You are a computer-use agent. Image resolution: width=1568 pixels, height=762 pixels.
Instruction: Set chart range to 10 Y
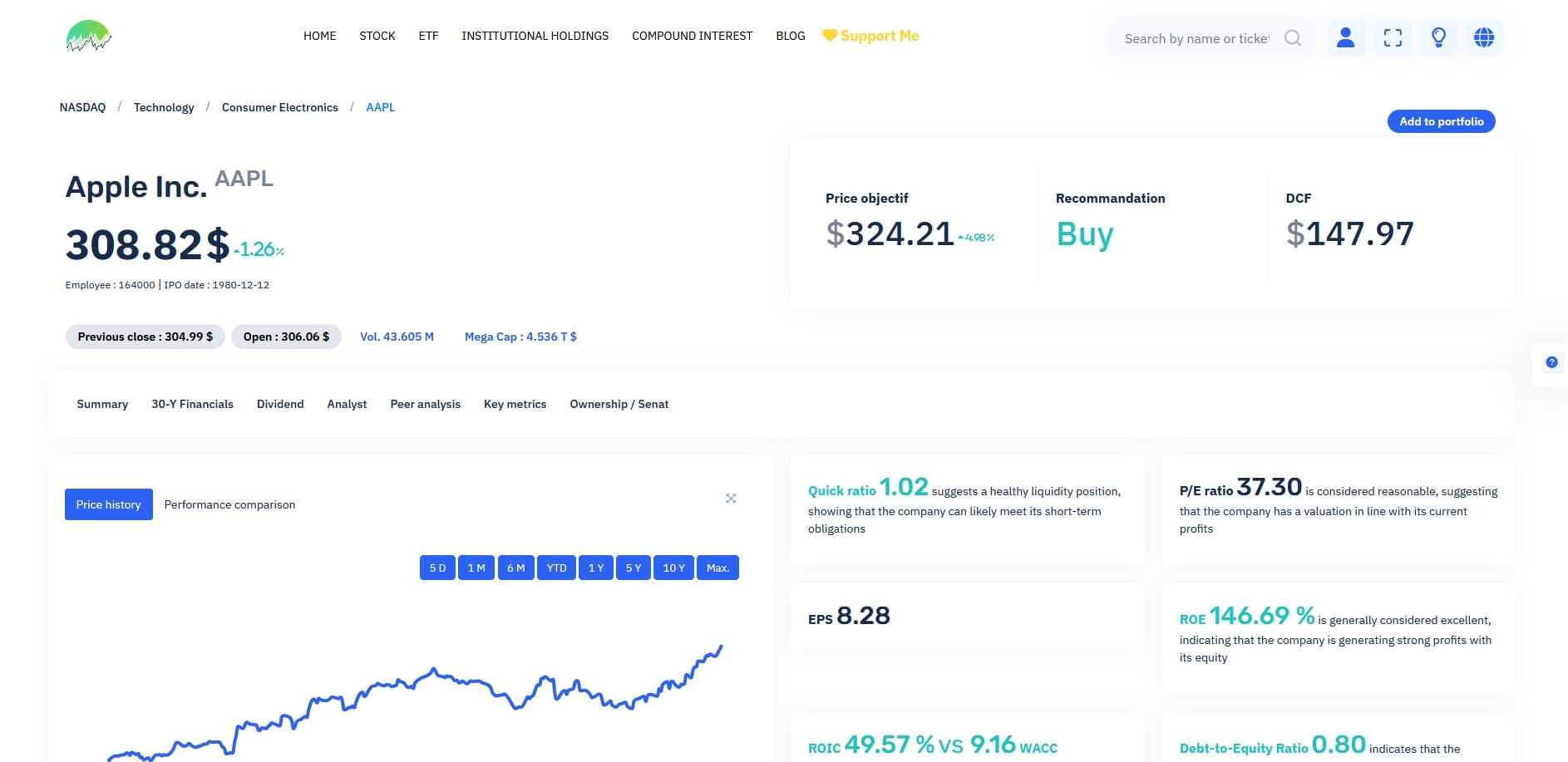pyautogui.click(x=673, y=568)
